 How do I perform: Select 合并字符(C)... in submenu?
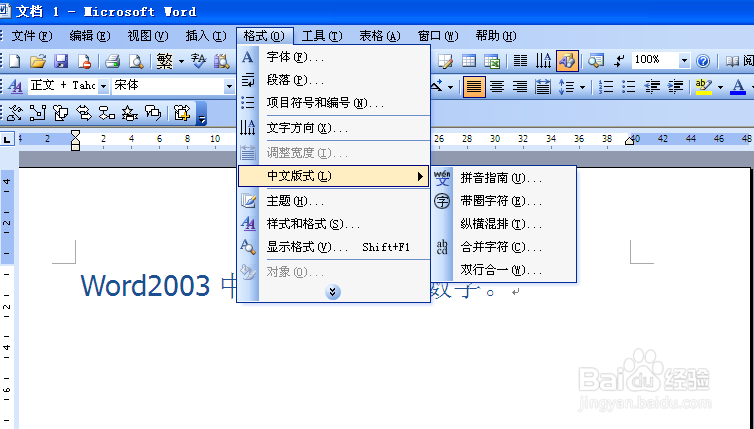click(503, 247)
